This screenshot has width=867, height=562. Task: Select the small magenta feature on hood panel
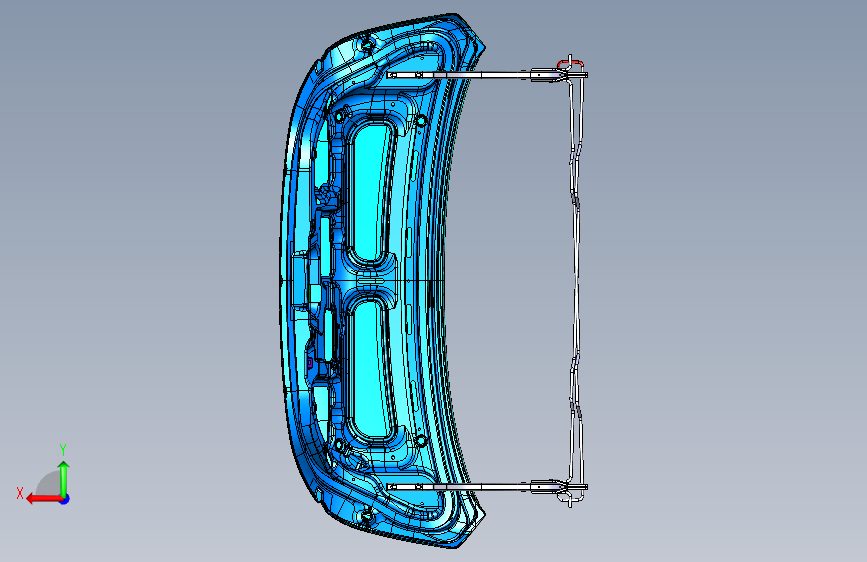tap(310, 363)
